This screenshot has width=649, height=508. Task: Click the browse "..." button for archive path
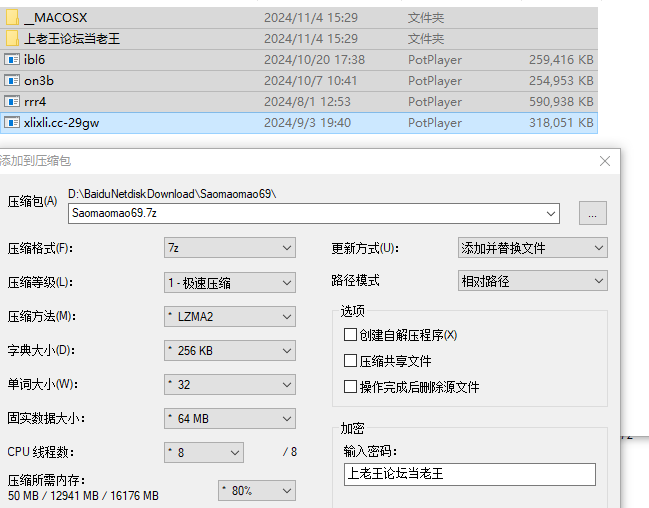pos(593,214)
